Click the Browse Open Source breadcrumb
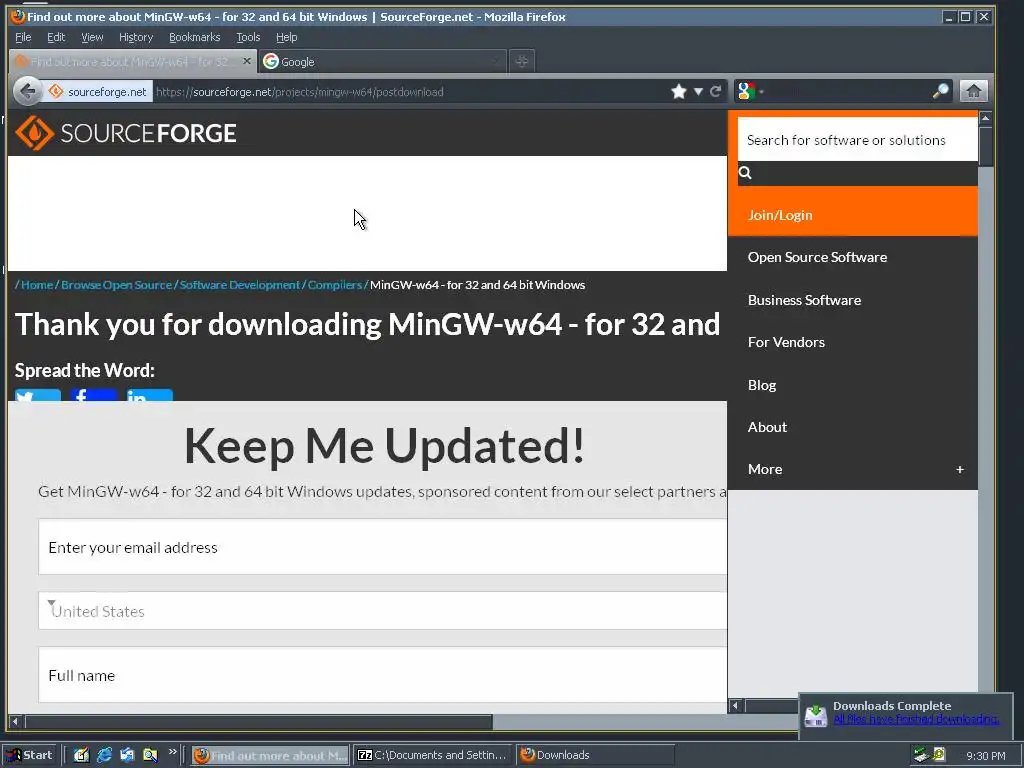This screenshot has width=1024, height=768. point(116,285)
